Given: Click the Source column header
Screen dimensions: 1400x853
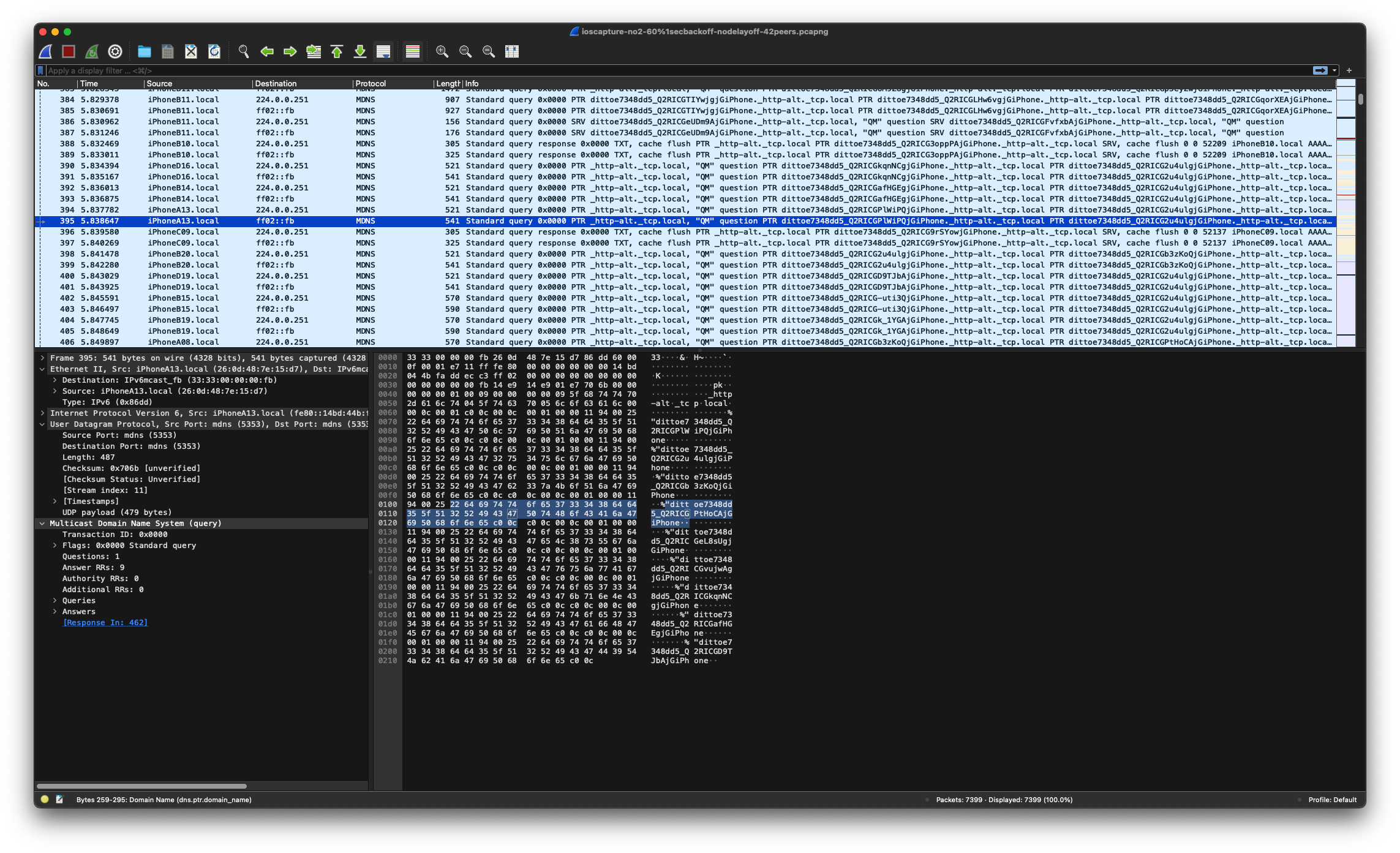Looking at the screenshot, I should [159, 84].
